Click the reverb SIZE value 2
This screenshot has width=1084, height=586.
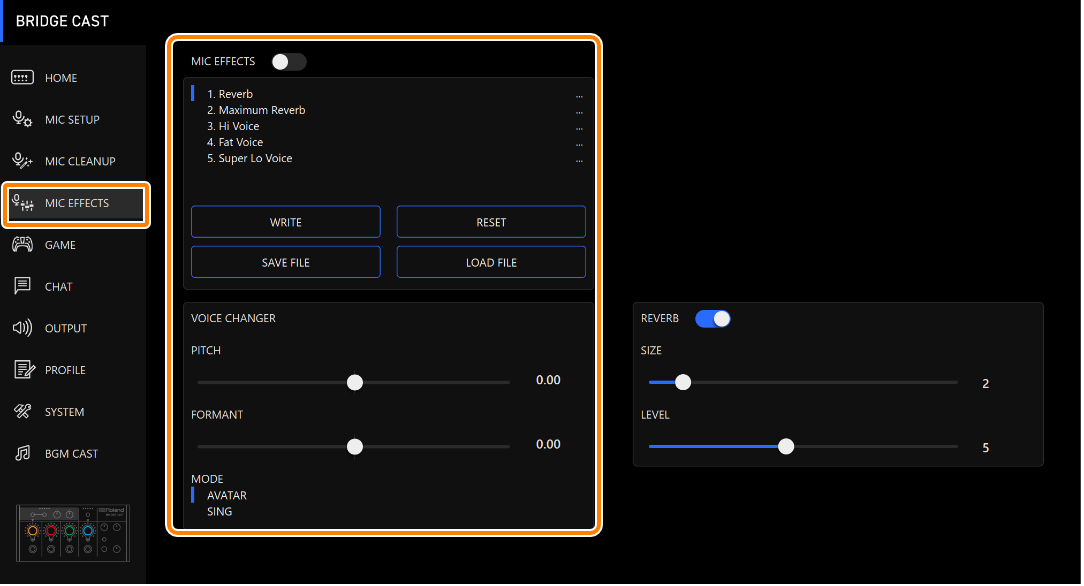coord(986,384)
